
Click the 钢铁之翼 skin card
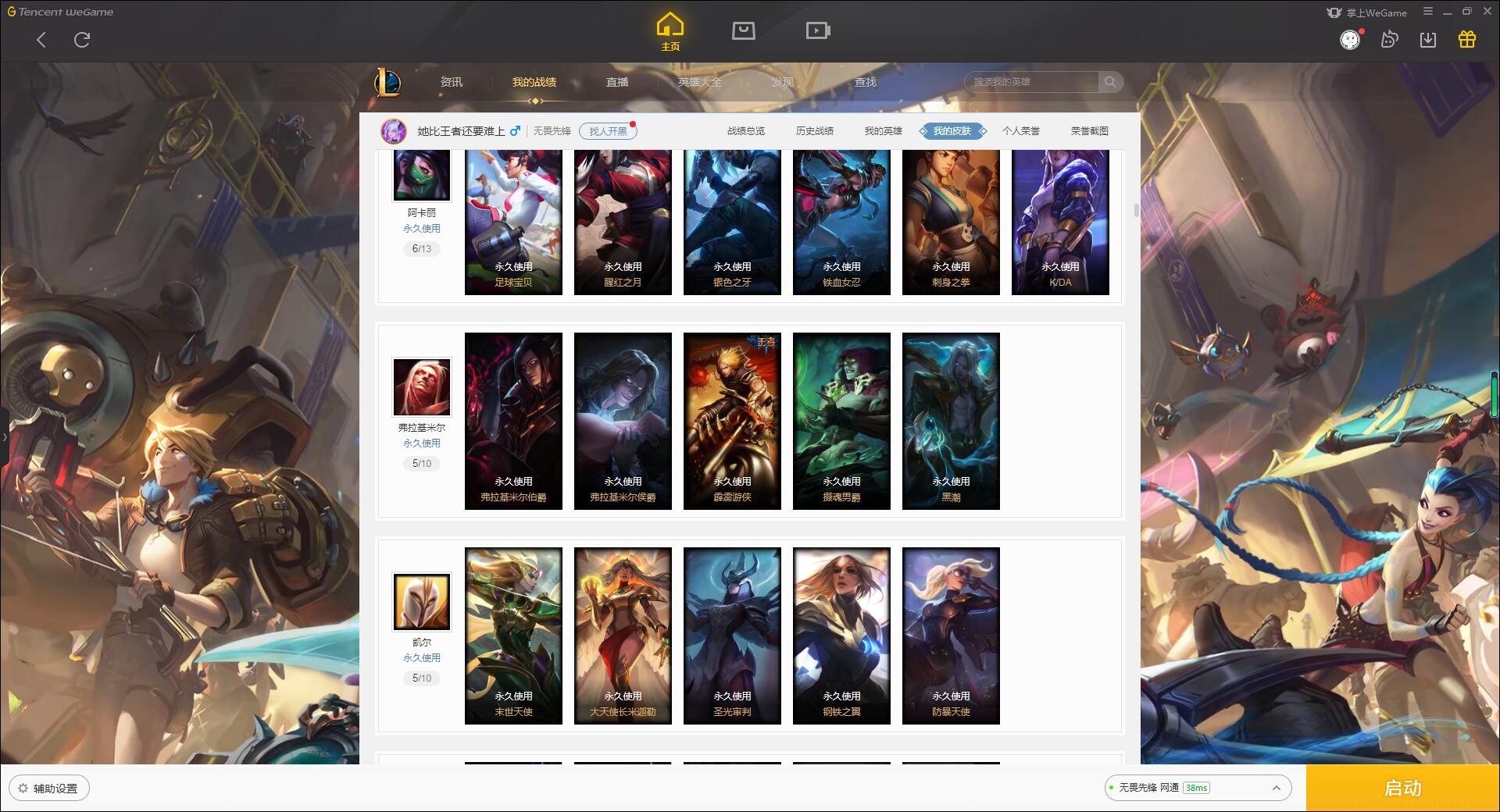(x=841, y=636)
